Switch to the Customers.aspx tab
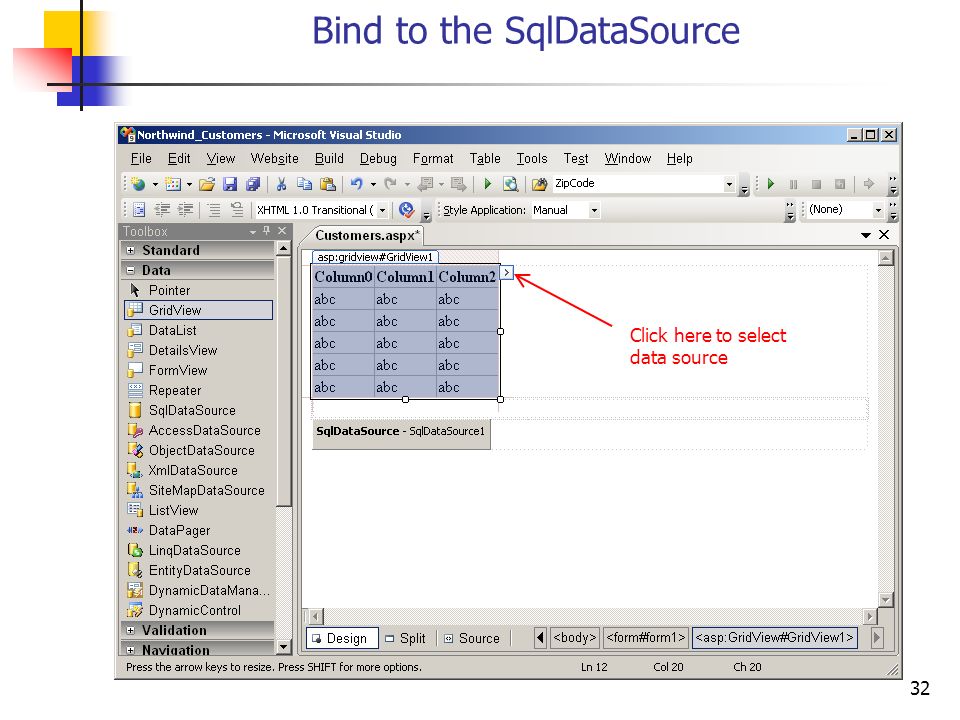This screenshot has width=960, height=720. 367,236
